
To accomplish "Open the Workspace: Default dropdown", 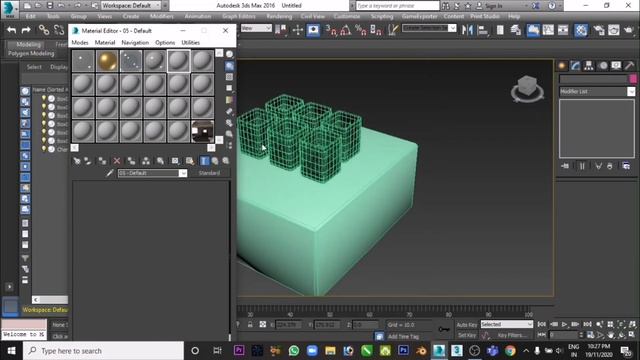I will pyautogui.click(x=131, y=6).
